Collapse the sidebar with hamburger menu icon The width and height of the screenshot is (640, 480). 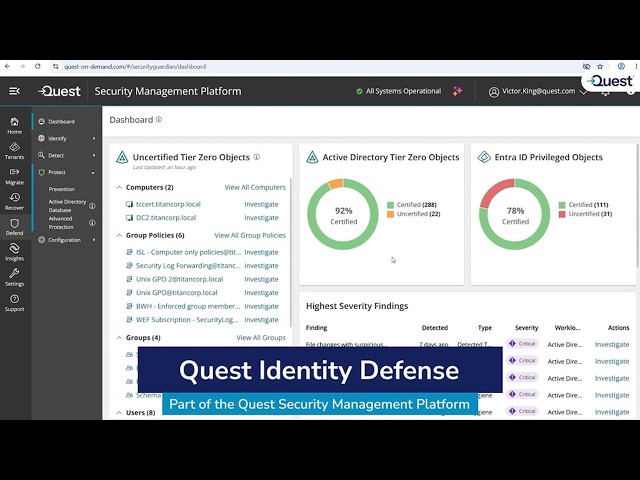tap(14, 91)
